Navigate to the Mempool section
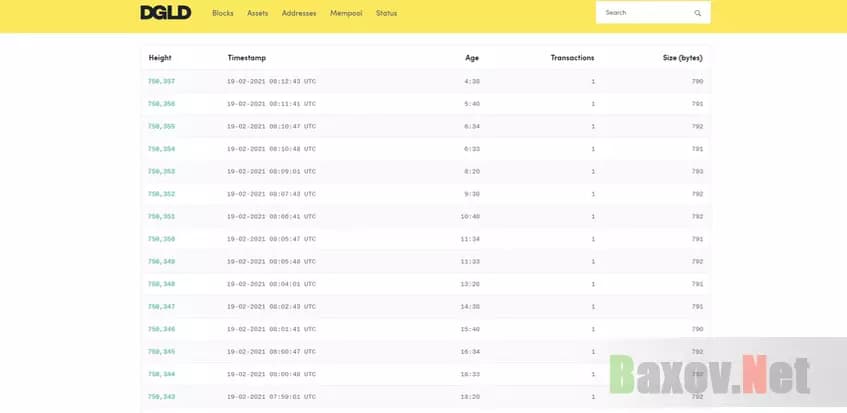 pos(346,13)
